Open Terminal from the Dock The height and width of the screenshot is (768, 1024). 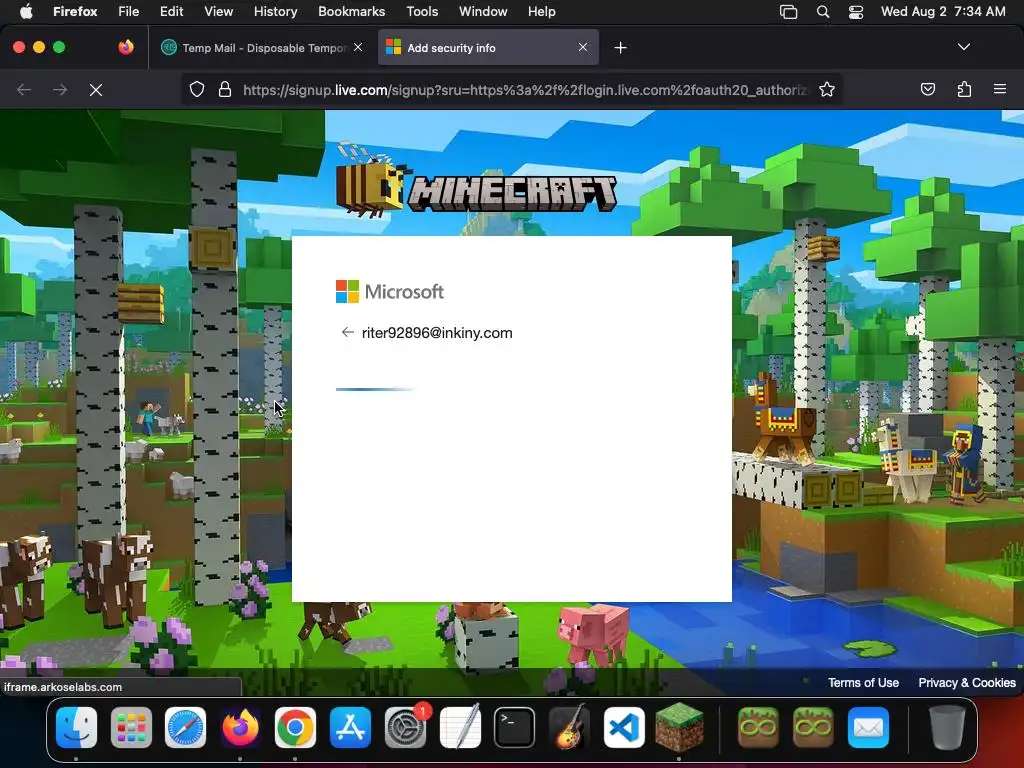[x=514, y=728]
